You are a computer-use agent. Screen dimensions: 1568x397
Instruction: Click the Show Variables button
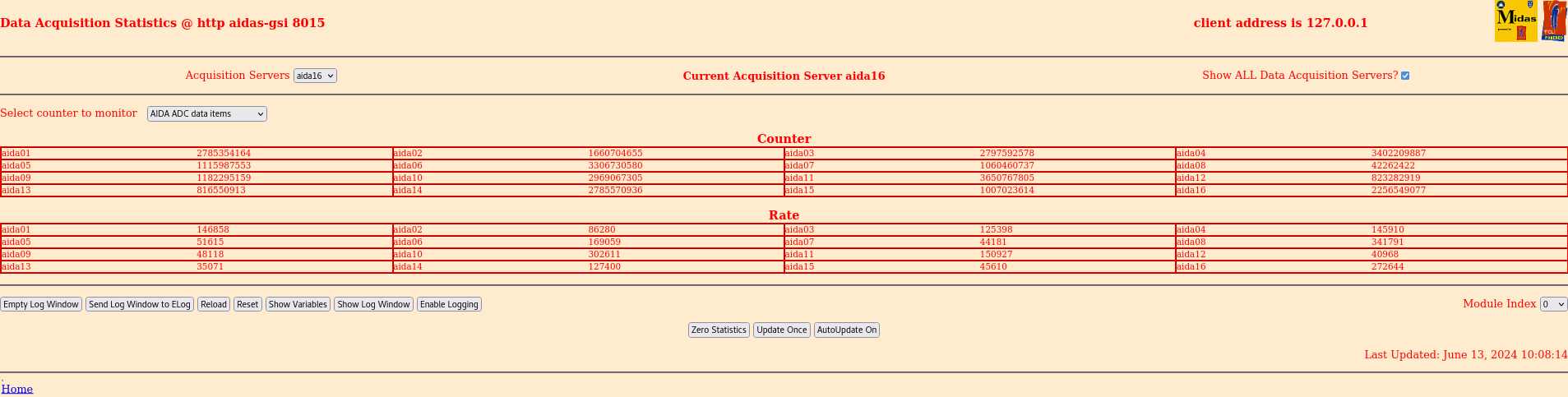tap(298, 304)
